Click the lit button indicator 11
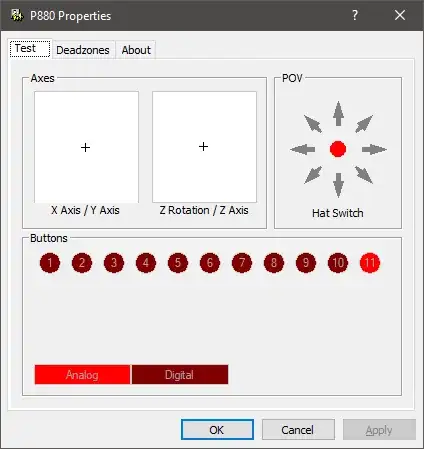The width and height of the screenshot is (424, 449). (370, 263)
